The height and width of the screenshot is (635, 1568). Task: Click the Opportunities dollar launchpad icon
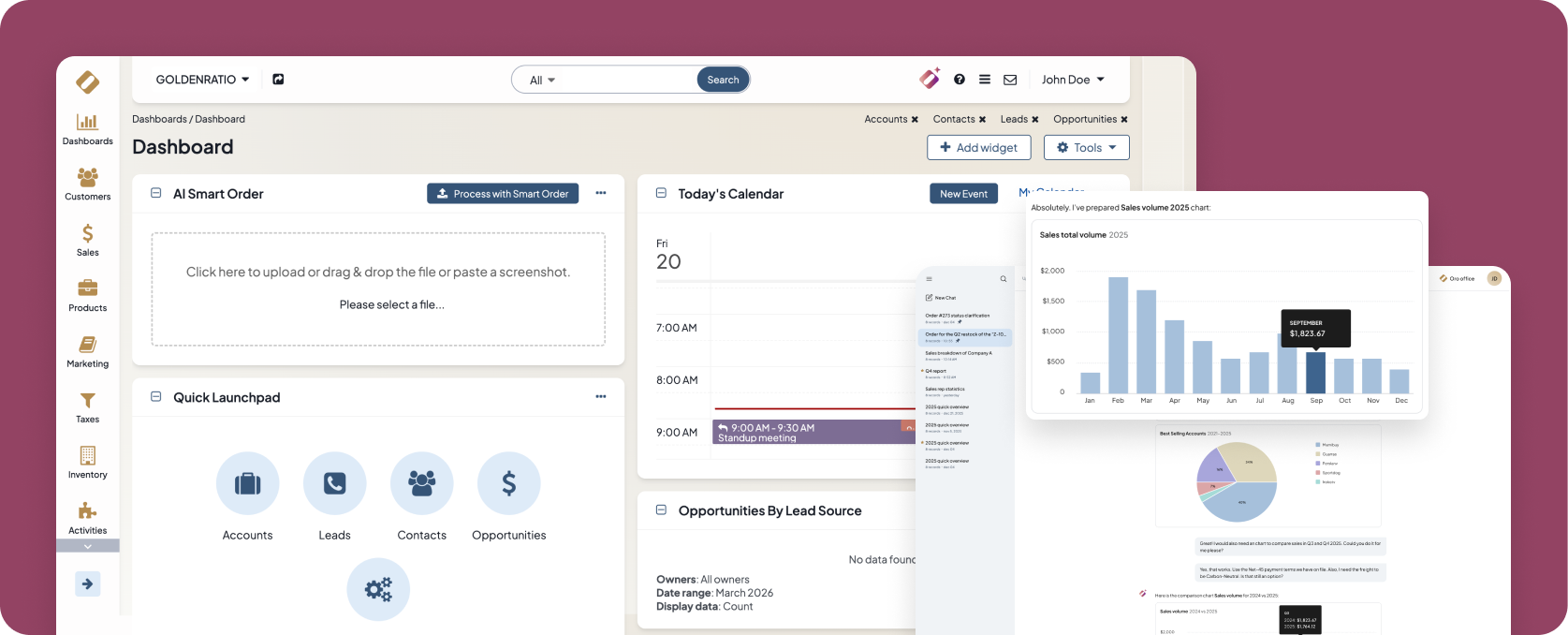tap(509, 483)
